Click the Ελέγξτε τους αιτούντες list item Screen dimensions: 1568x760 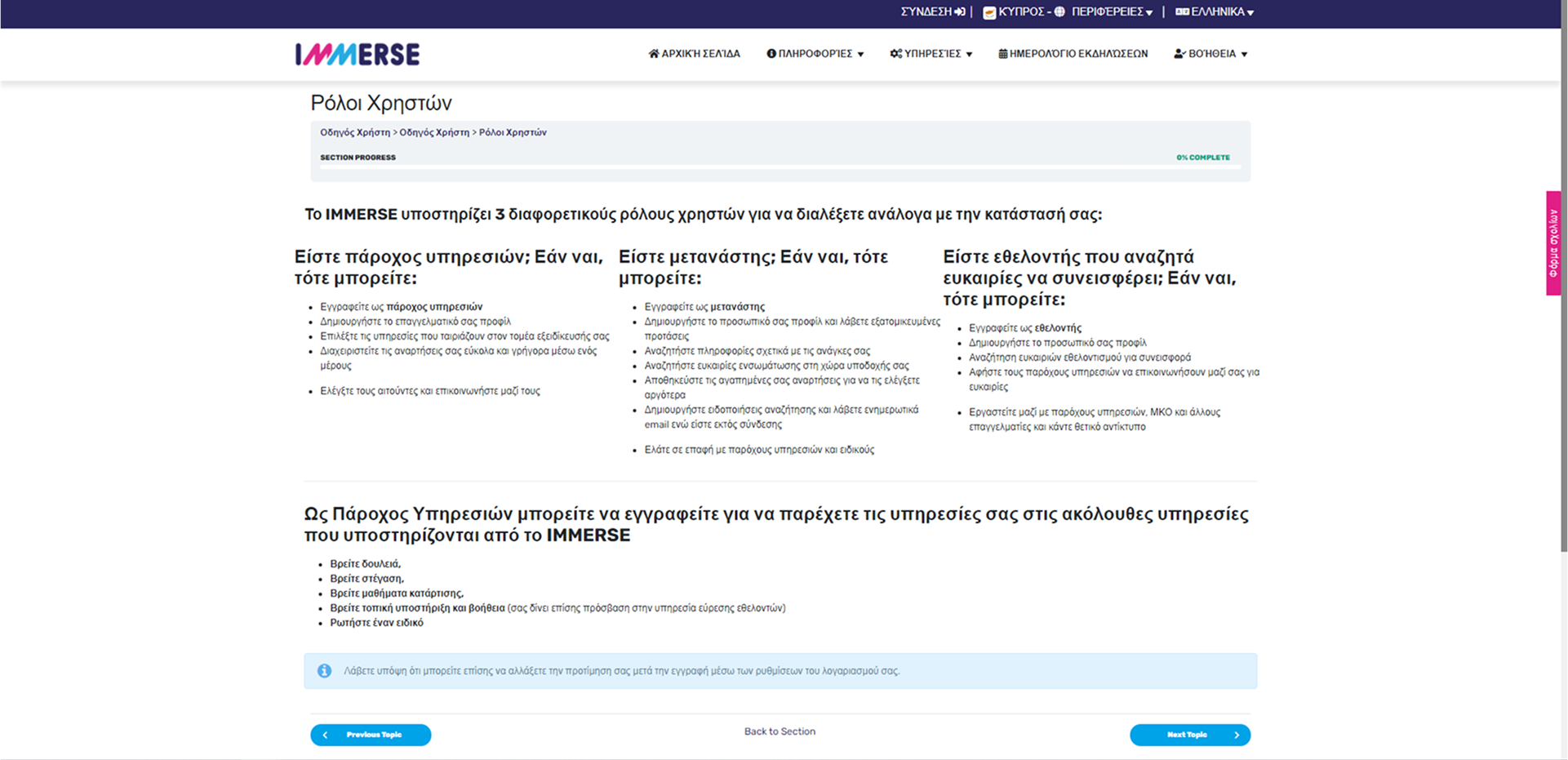point(430,391)
